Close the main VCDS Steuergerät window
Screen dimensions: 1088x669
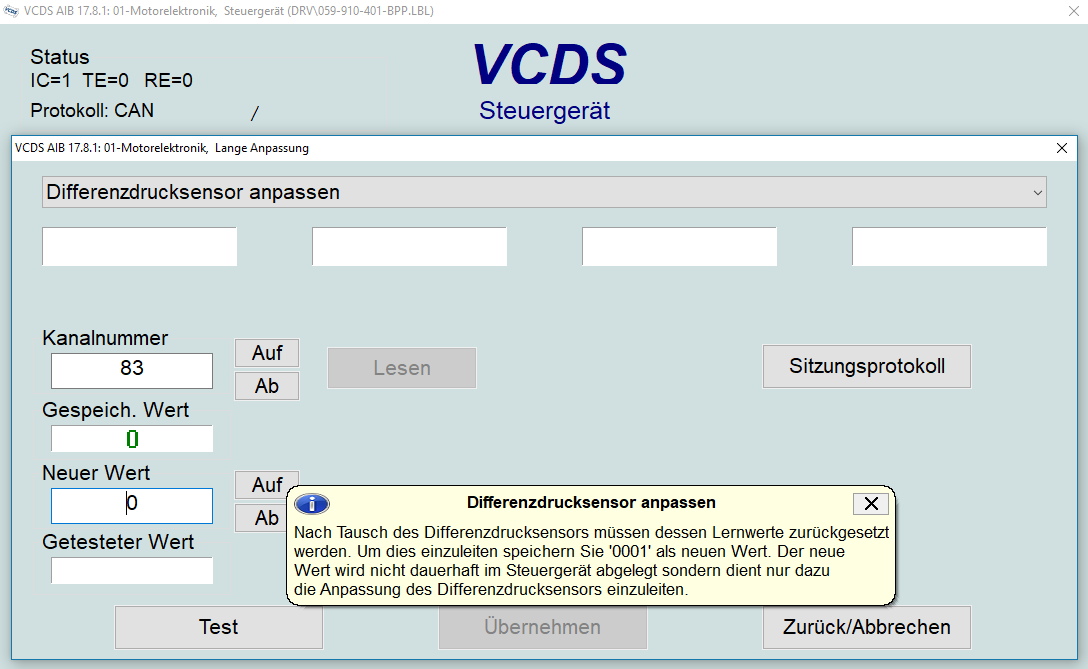[1073, 11]
